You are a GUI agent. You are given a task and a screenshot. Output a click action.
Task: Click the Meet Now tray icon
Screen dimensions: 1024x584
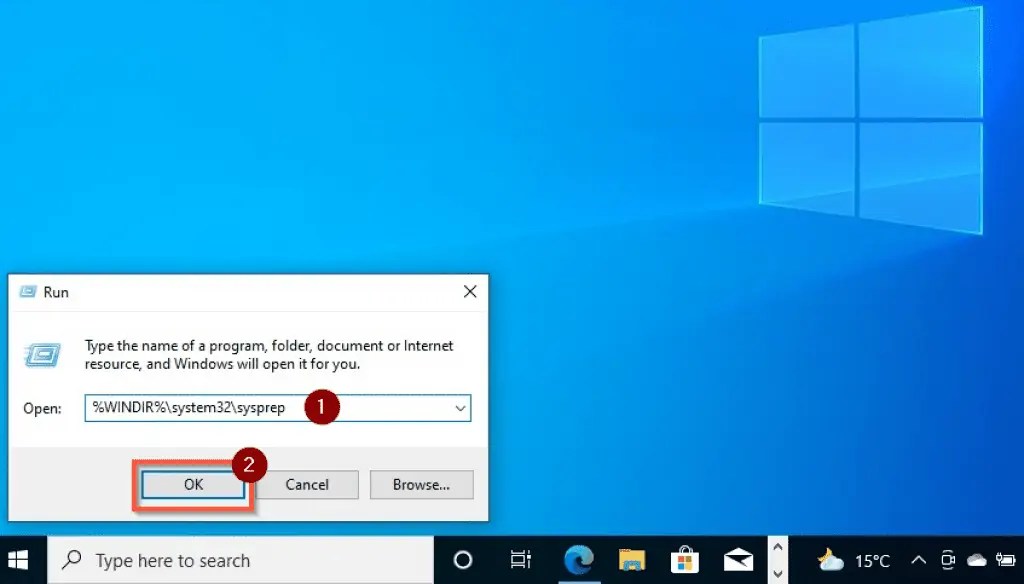pos(948,560)
